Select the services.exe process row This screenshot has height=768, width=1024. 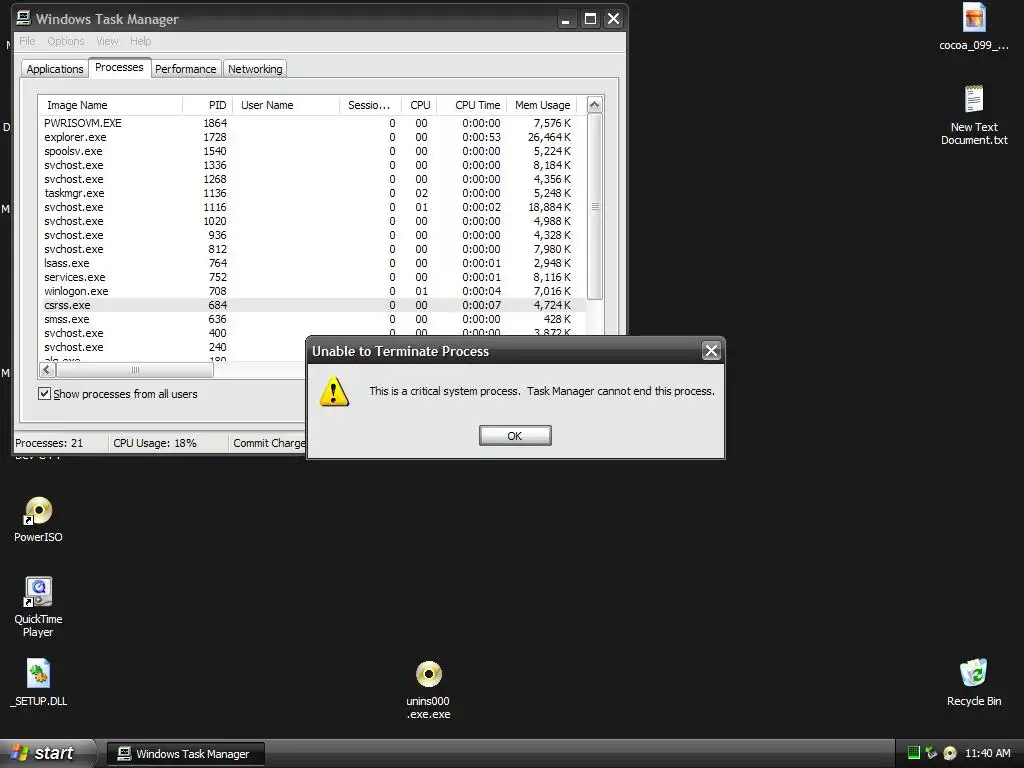coord(312,277)
